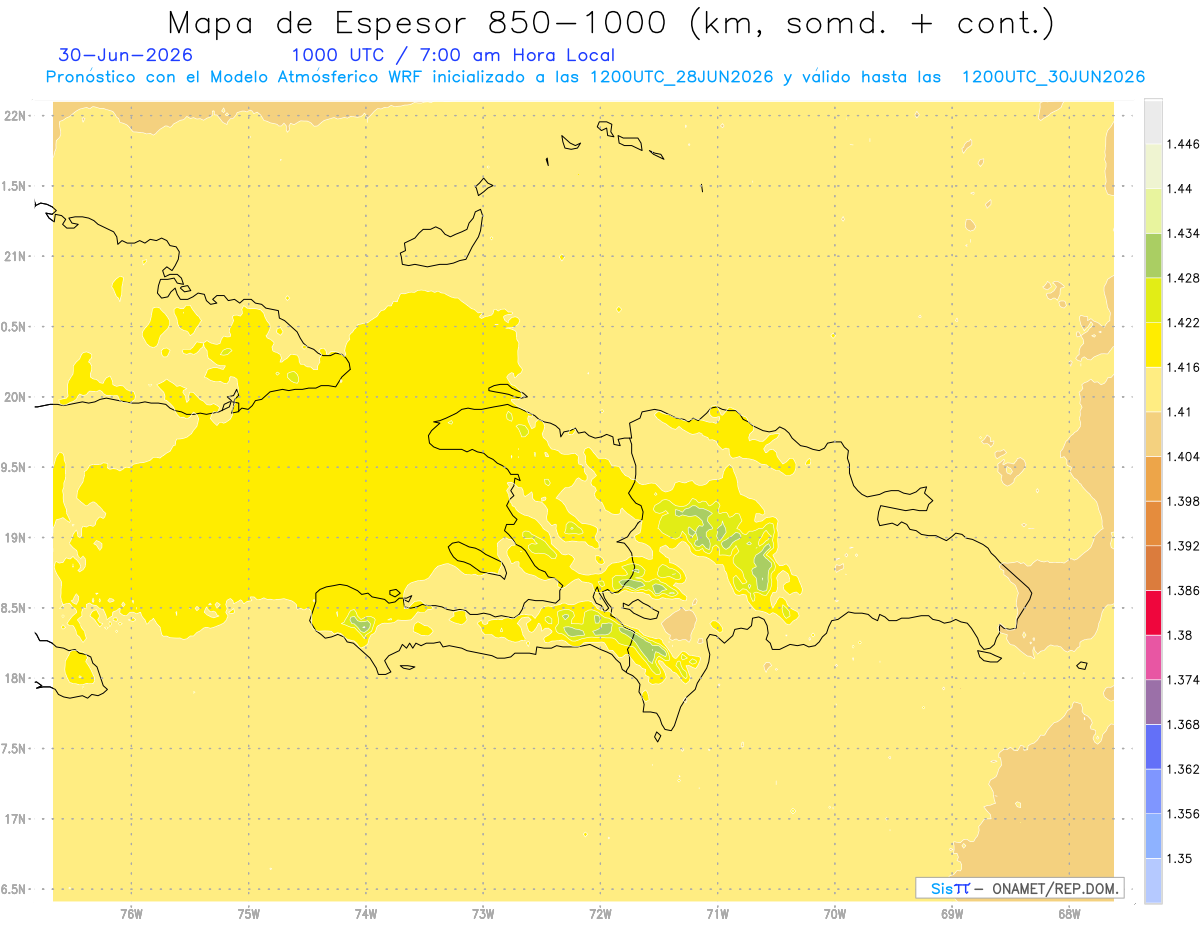Screen dimensions: 1200x927
Task: Click legend value '1.374'
Action: pyautogui.click(x=1185, y=680)
